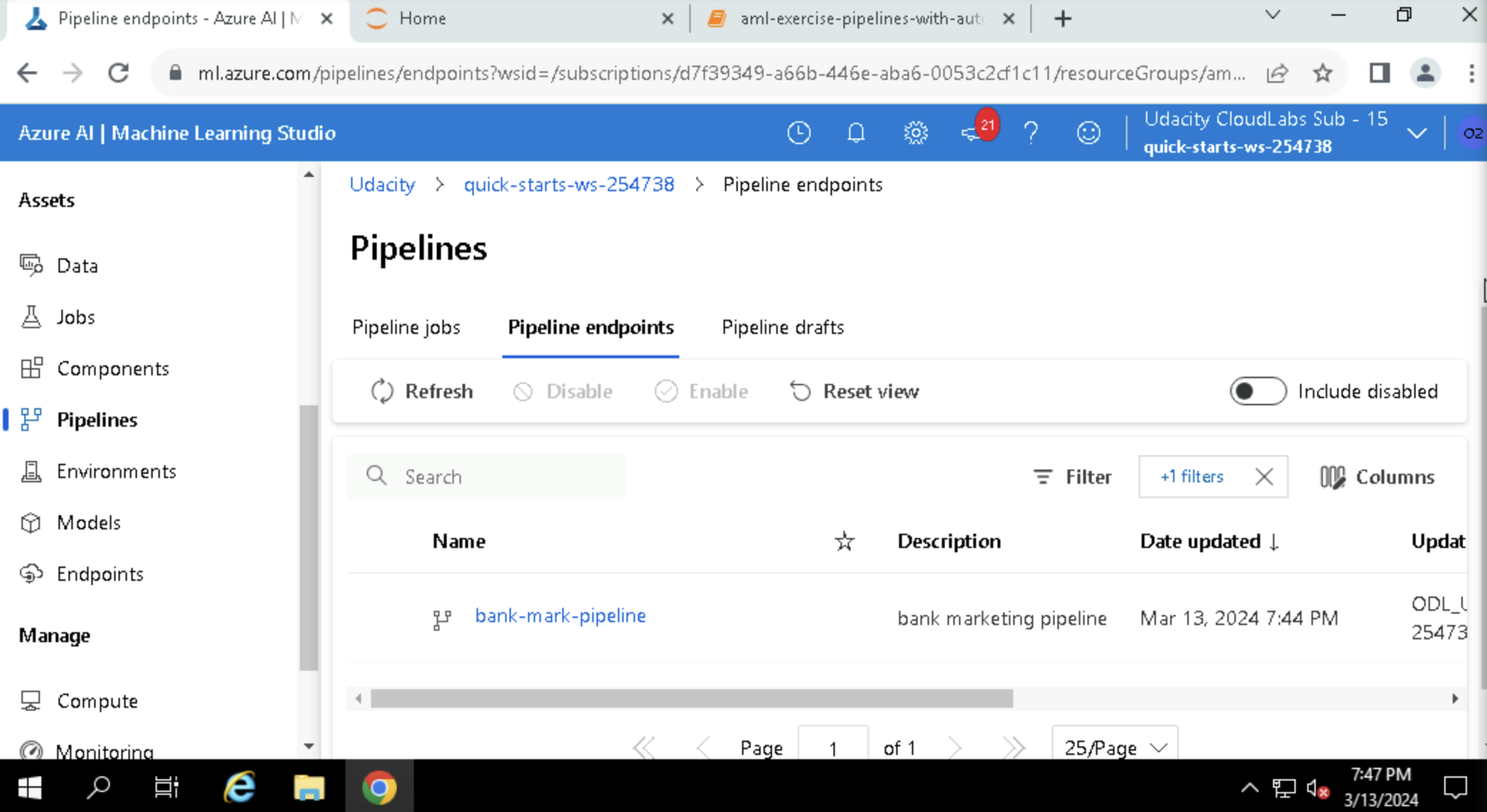Expand the workspace switcher chevron
Screen dimensions: 1487x812
1416,133
